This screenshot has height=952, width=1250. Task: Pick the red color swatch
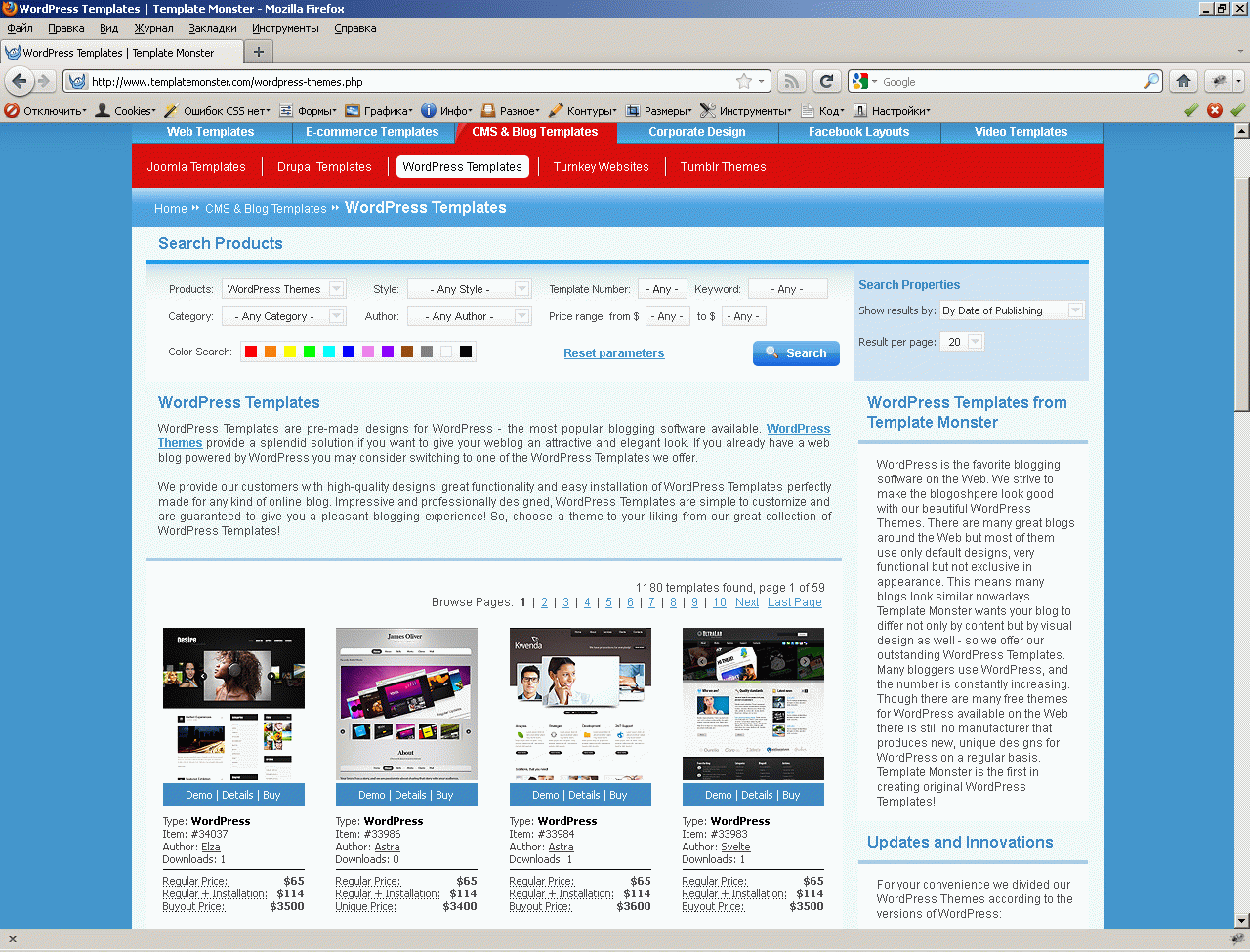coord(251,352)
